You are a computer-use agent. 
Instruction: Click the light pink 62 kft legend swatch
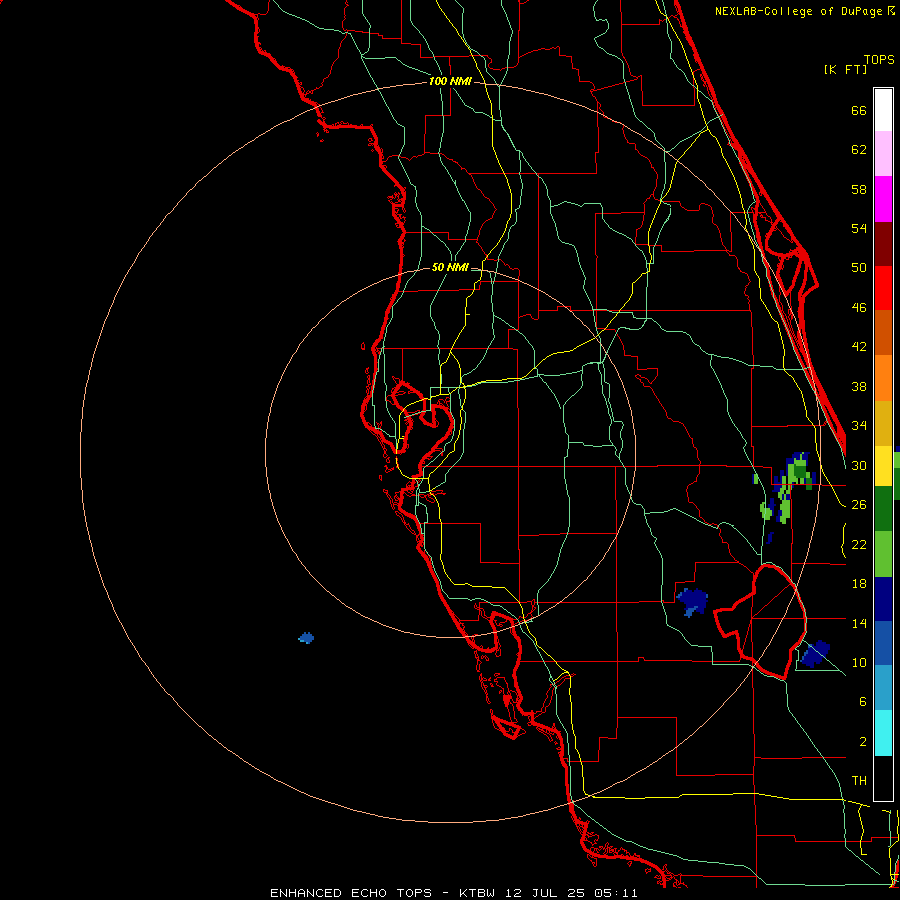(883, 153)
